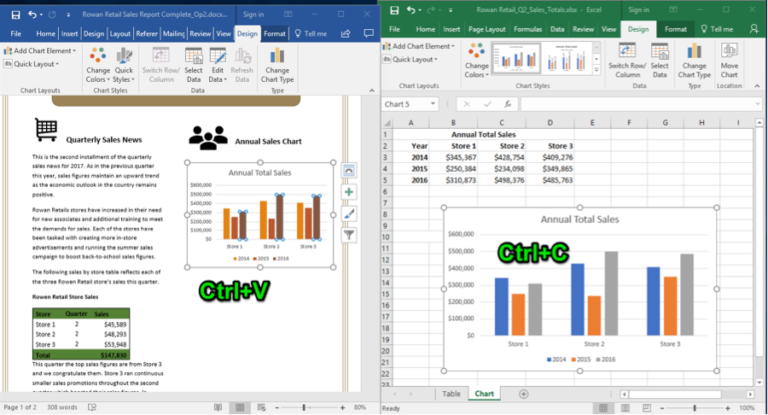Click Select Data in Excel ribbon
Viewport: 768px width, 415px height.
[x=659, y=61]
